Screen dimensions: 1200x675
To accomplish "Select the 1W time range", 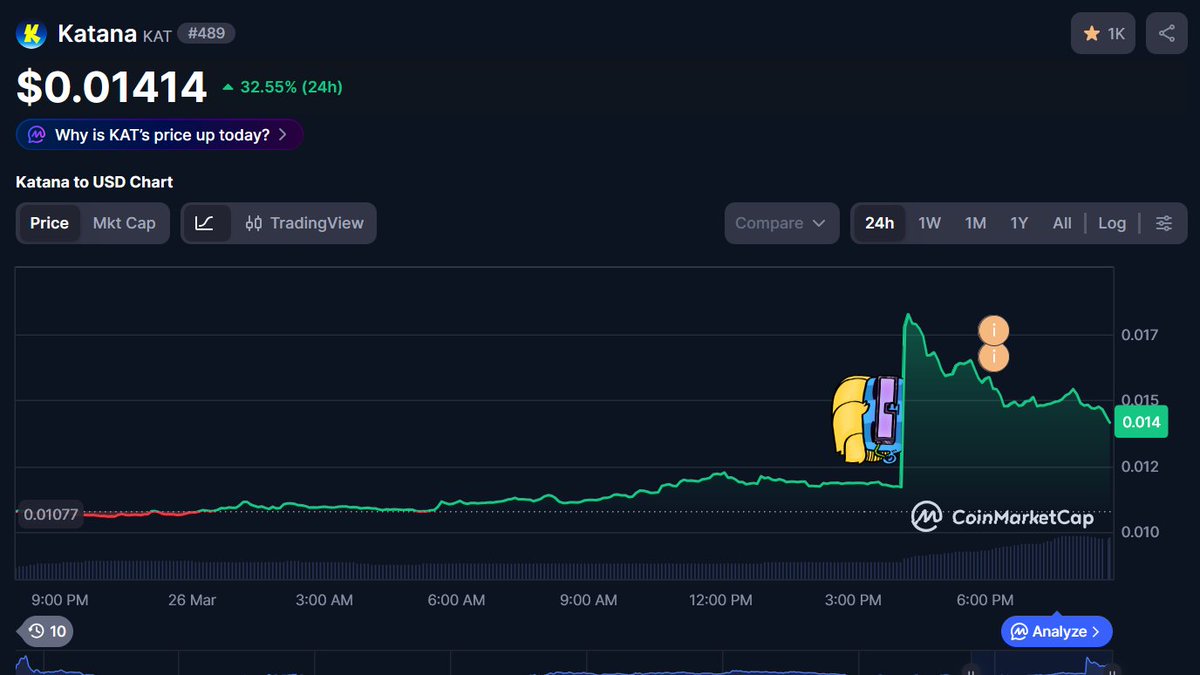I will [930, 223].
